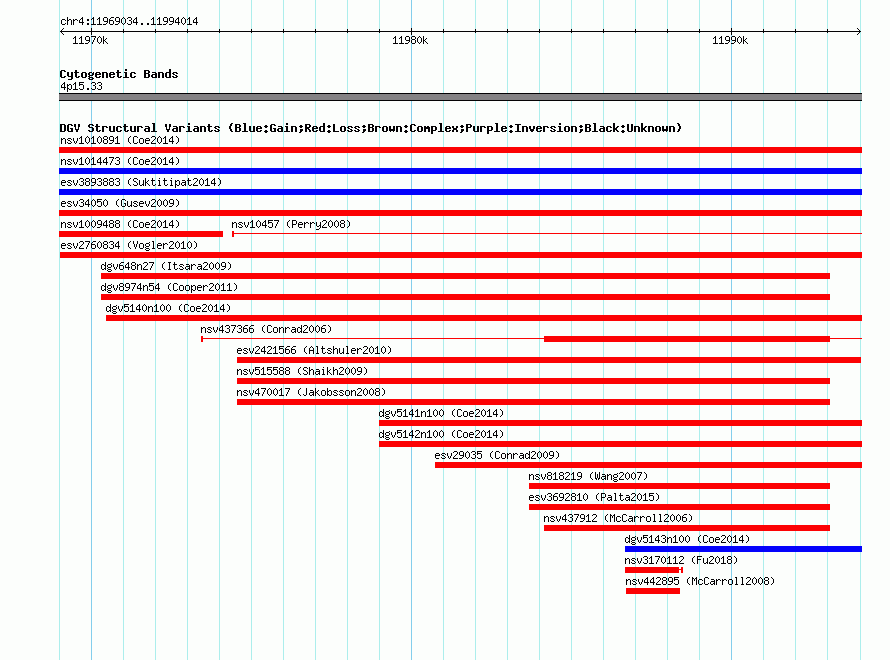
Task: Click the dgv5142n100 (Coe2014) label
Action: (441, 434)
